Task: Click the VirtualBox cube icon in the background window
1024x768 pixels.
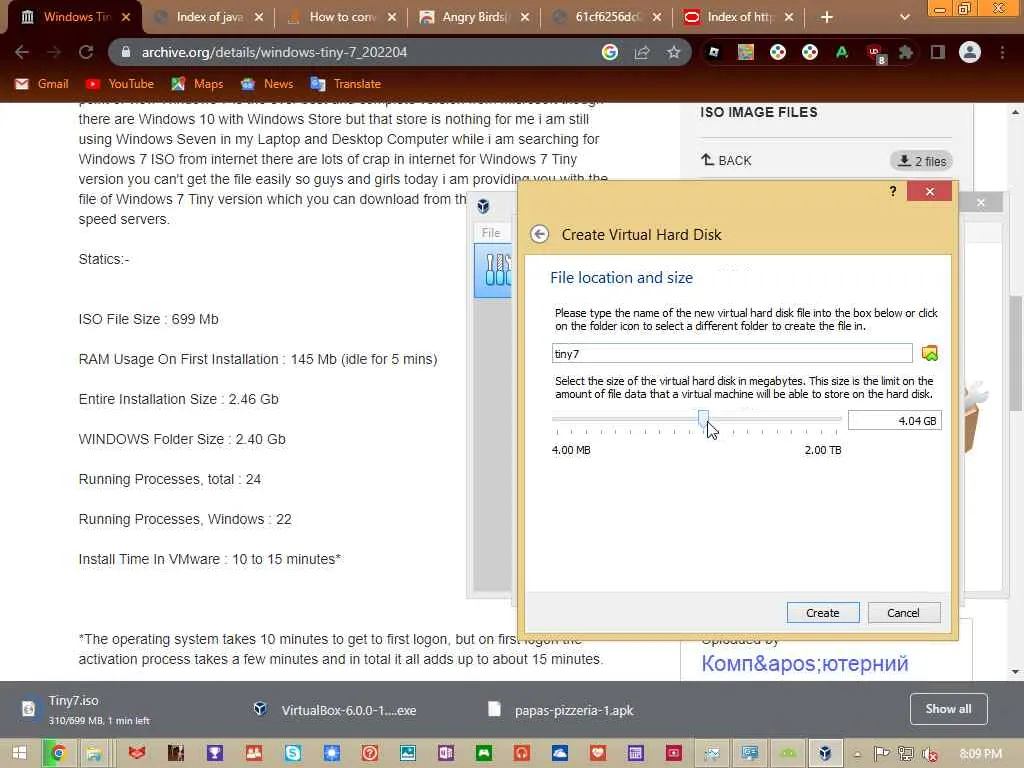Action: pyautogui.click(x=483, y=206)
